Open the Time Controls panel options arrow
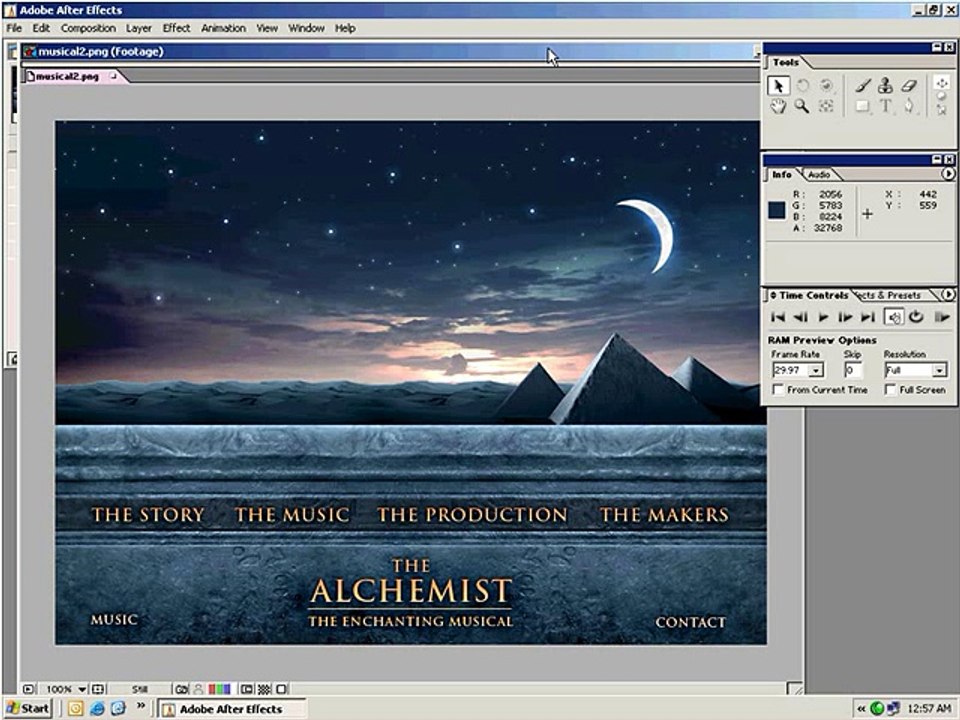This screenshot has width=960, height=720. (x=948, y=295)
